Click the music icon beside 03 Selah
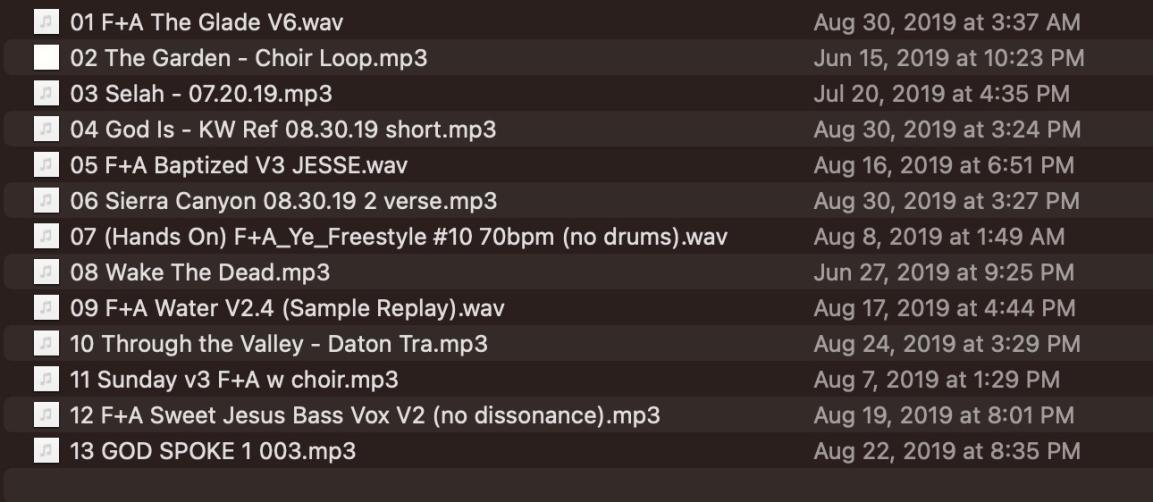This screenshot has width=1153, height=502. pyautogui.click(x=45, y=93)
